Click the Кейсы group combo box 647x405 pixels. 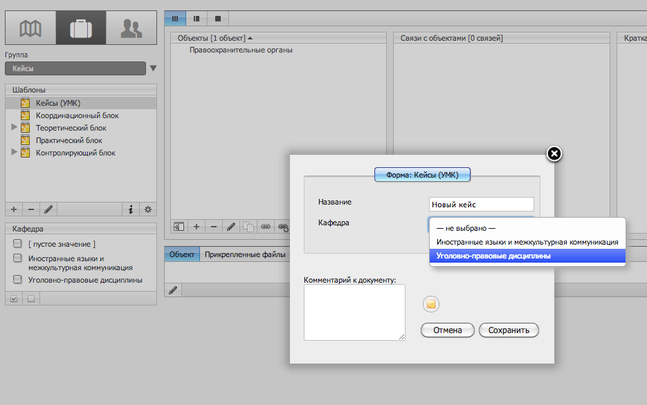click(76, 68)
